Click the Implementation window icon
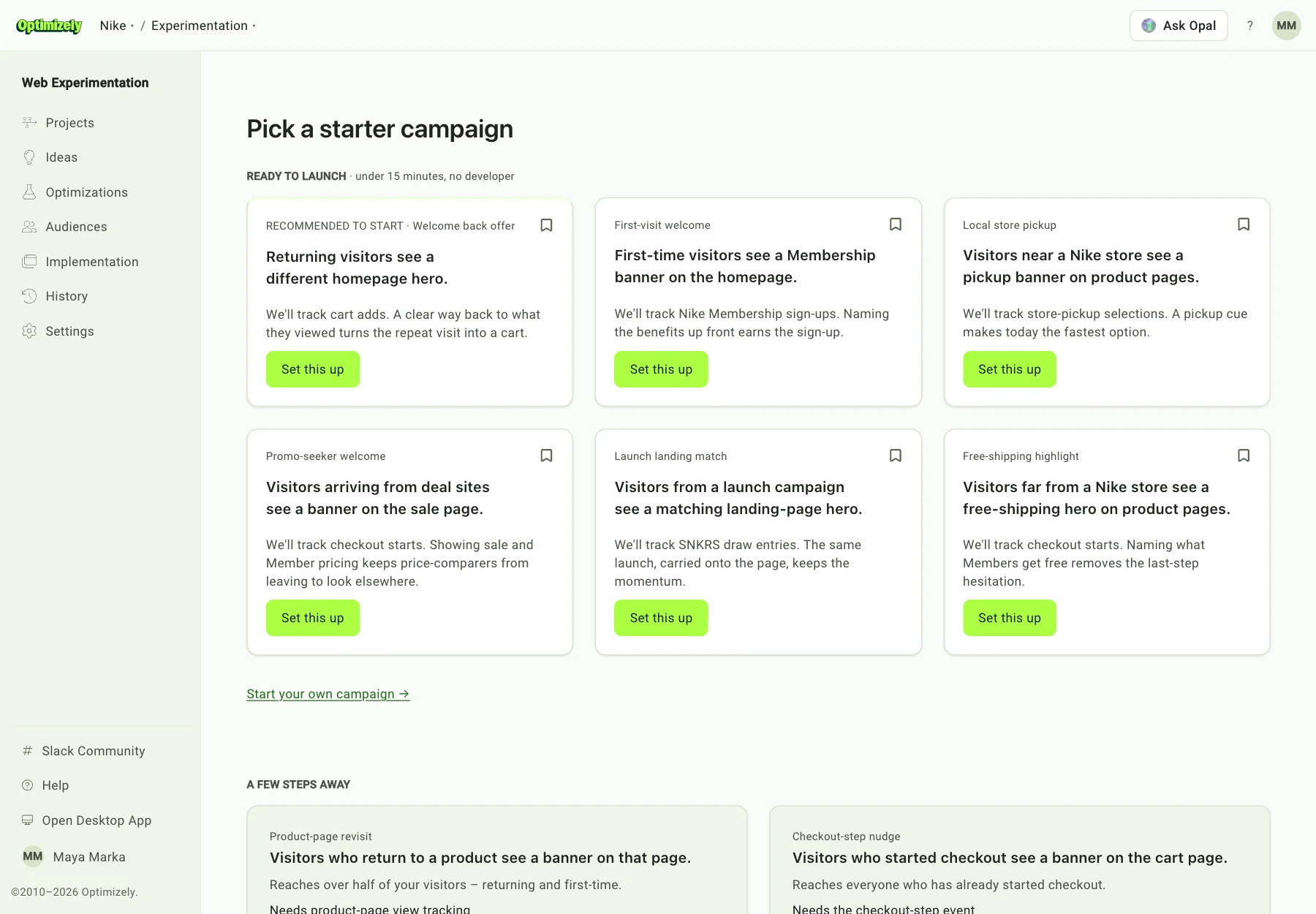The width and height of the screenshot is (1316, 914). coord(29,261)
